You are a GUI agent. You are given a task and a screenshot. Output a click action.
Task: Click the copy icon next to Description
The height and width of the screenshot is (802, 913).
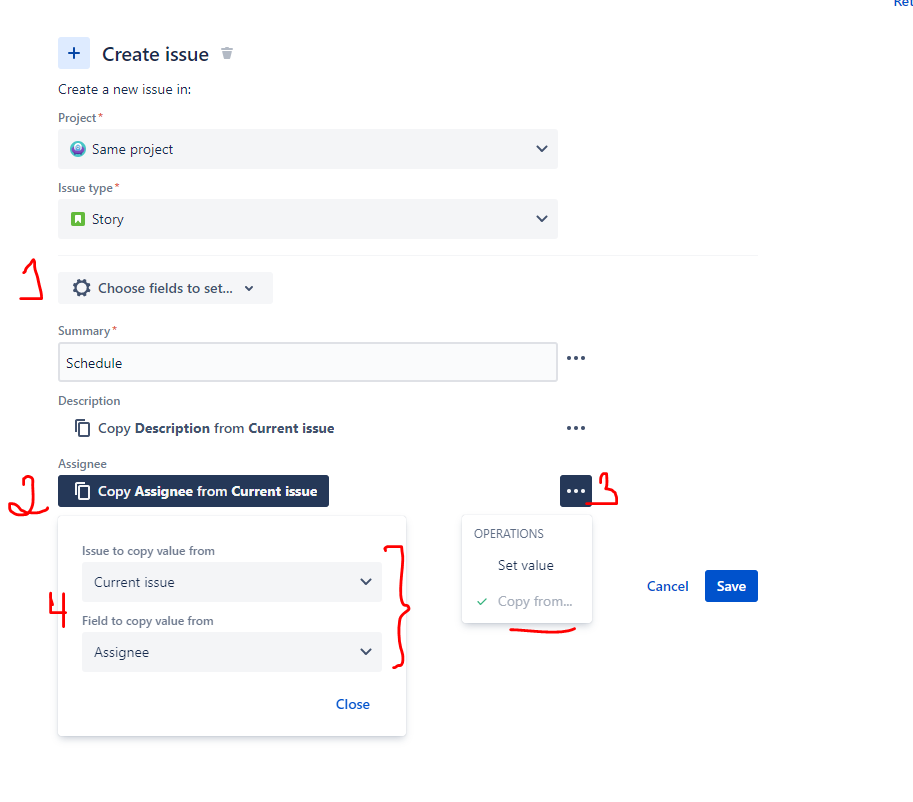click(x=82, y=428)
